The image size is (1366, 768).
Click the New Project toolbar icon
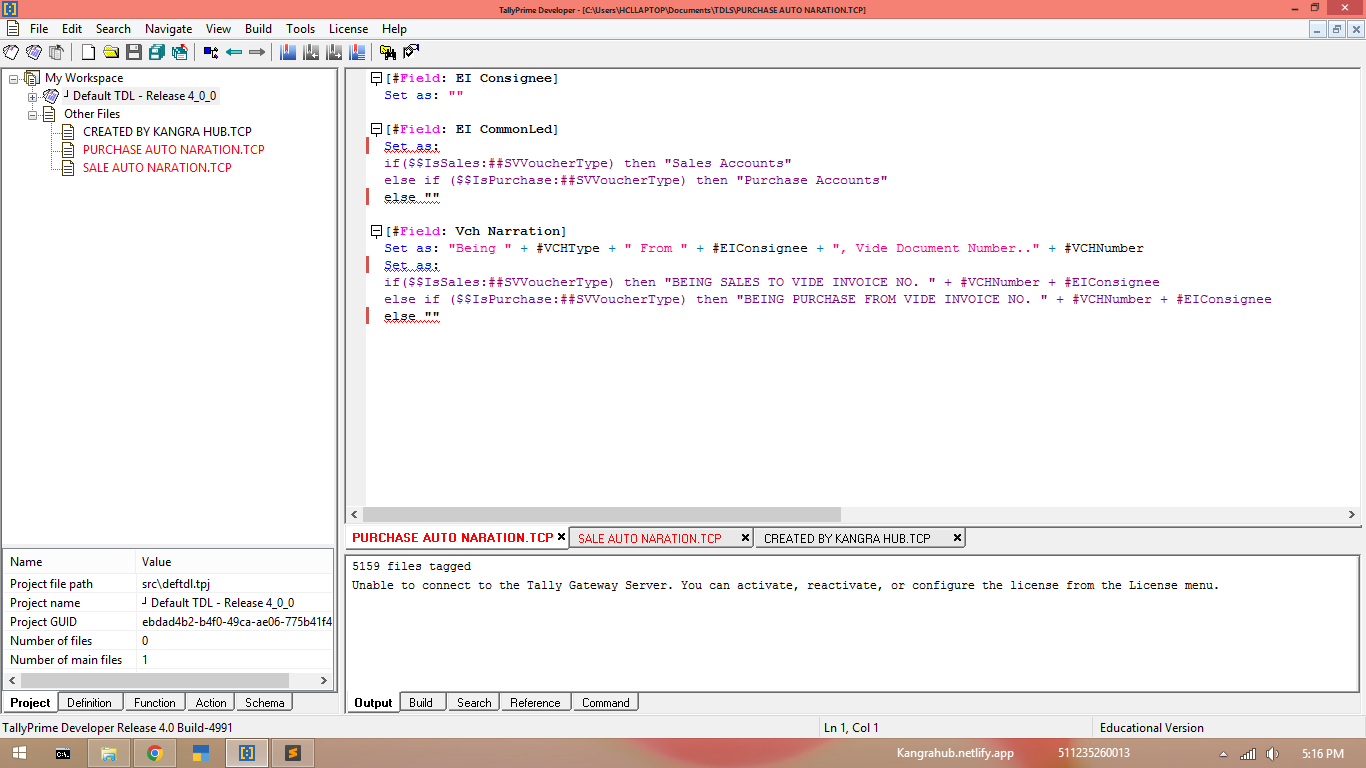tap(11, 52)
